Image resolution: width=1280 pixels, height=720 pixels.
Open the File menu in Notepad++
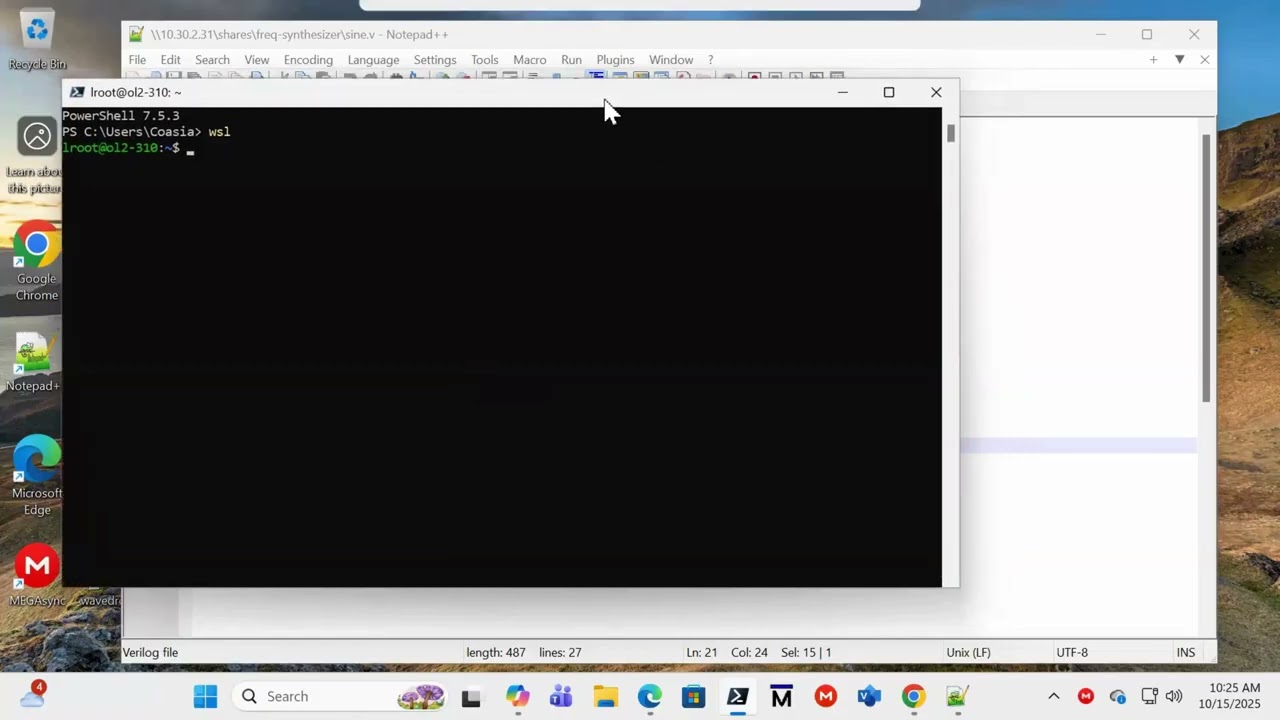pyautogui.click(x=137, y=60)
